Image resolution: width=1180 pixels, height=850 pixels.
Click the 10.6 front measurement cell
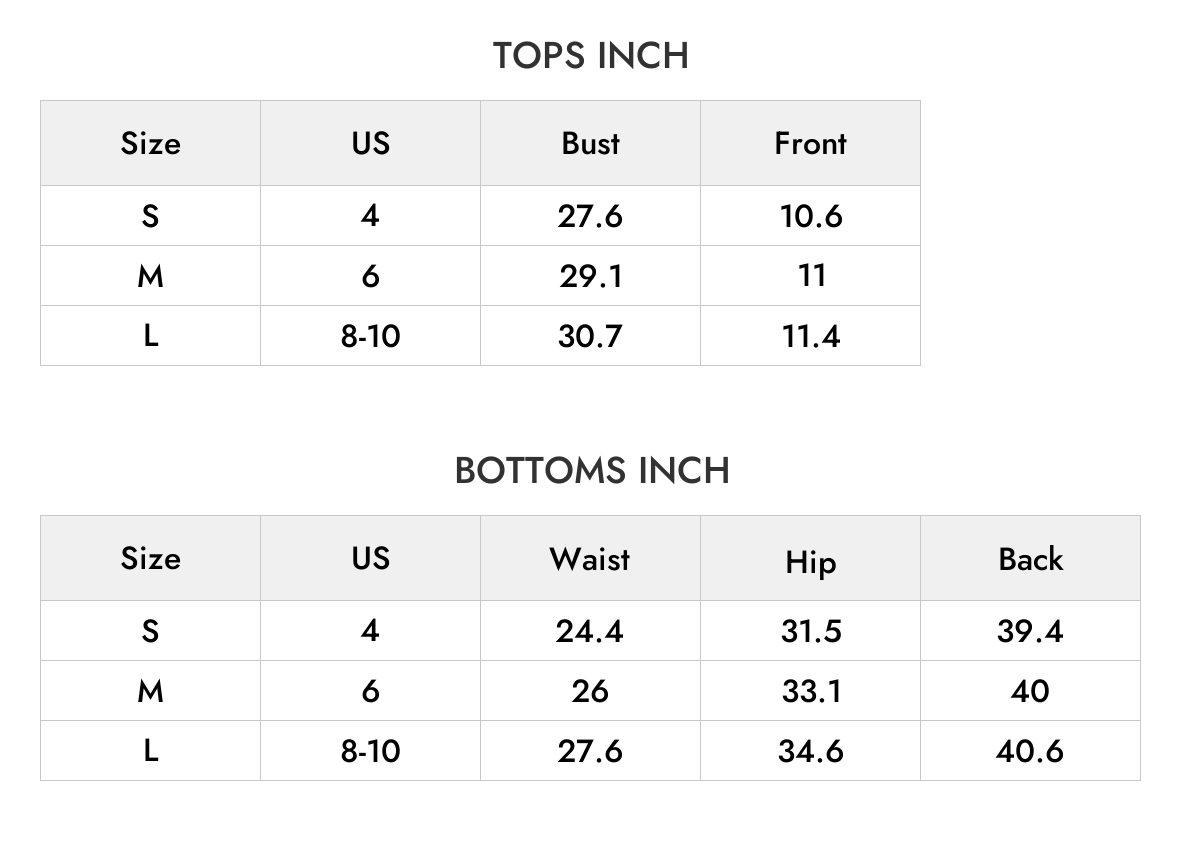810,216
